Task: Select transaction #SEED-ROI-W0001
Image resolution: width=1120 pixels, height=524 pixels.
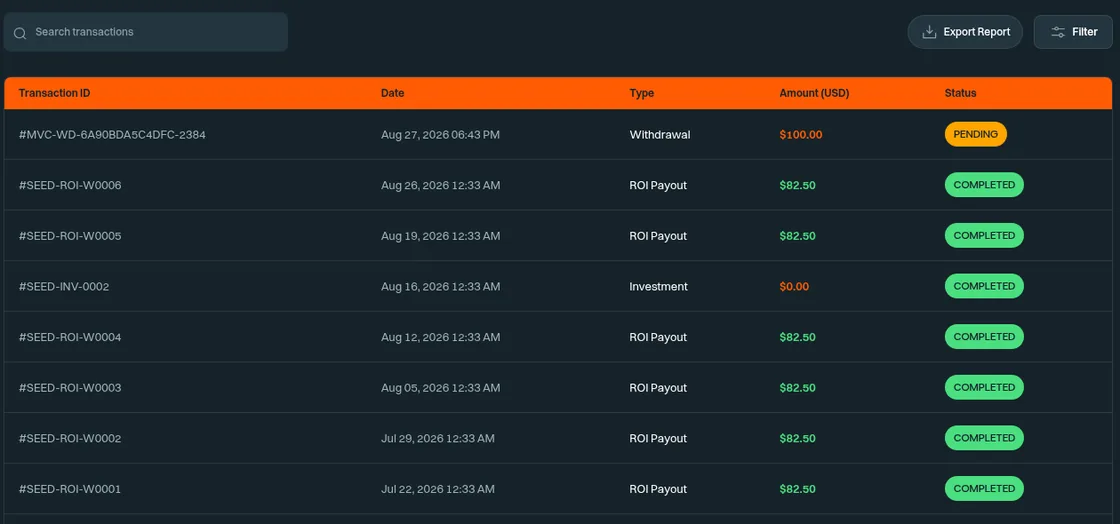Action: click(x=70, y=489)
